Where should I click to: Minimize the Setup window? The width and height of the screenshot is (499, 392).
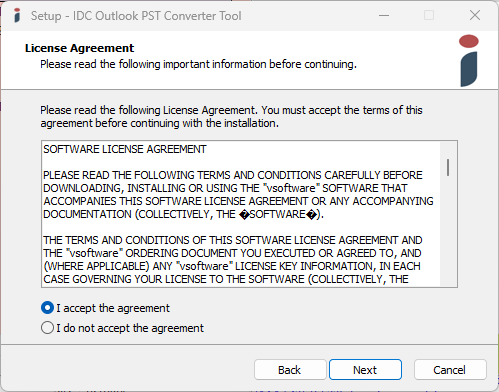click(384, 15)
